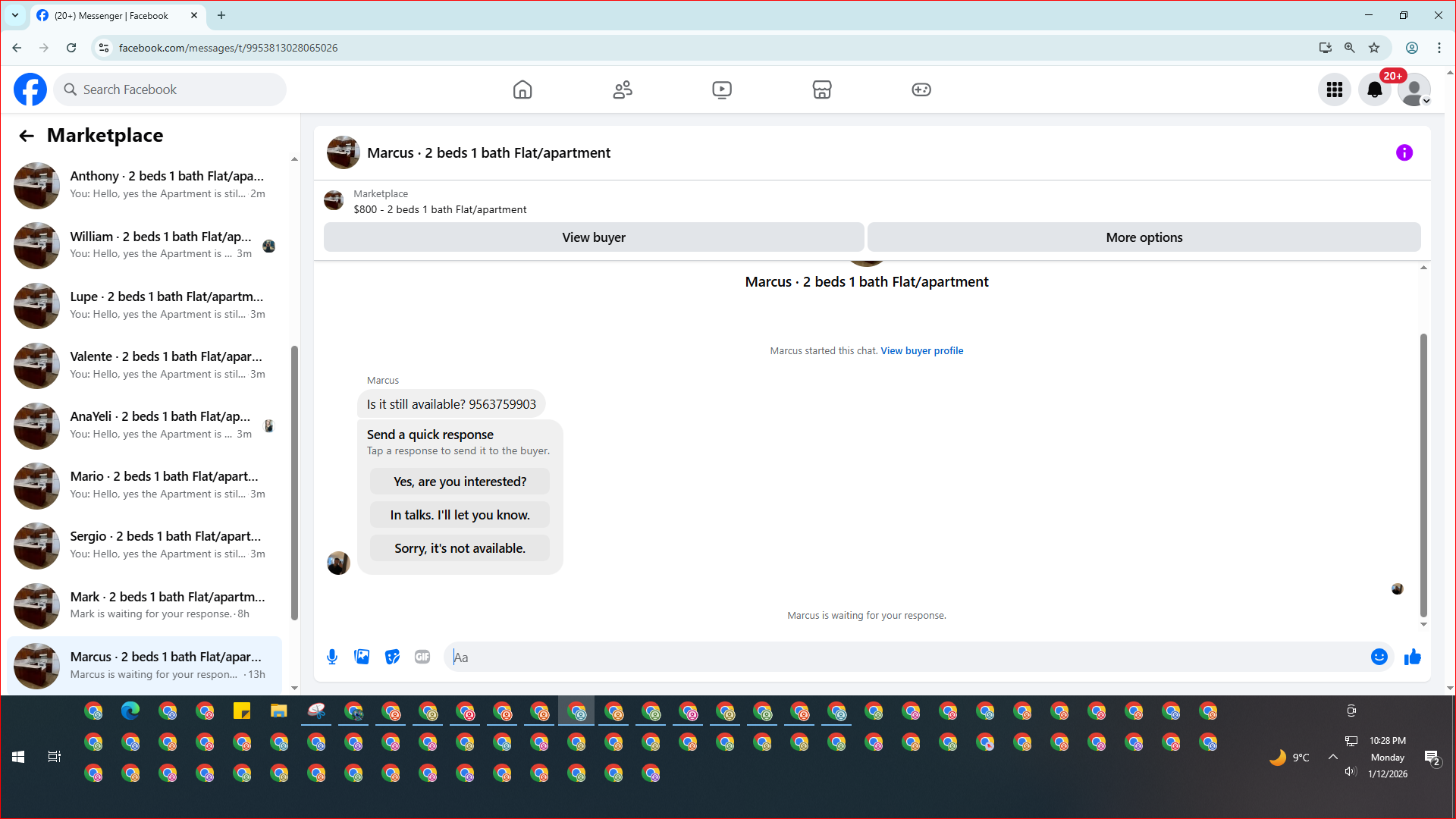Click the voice clip microphone icon
This screenshot has width=1456, height=819.
[331, 657]
